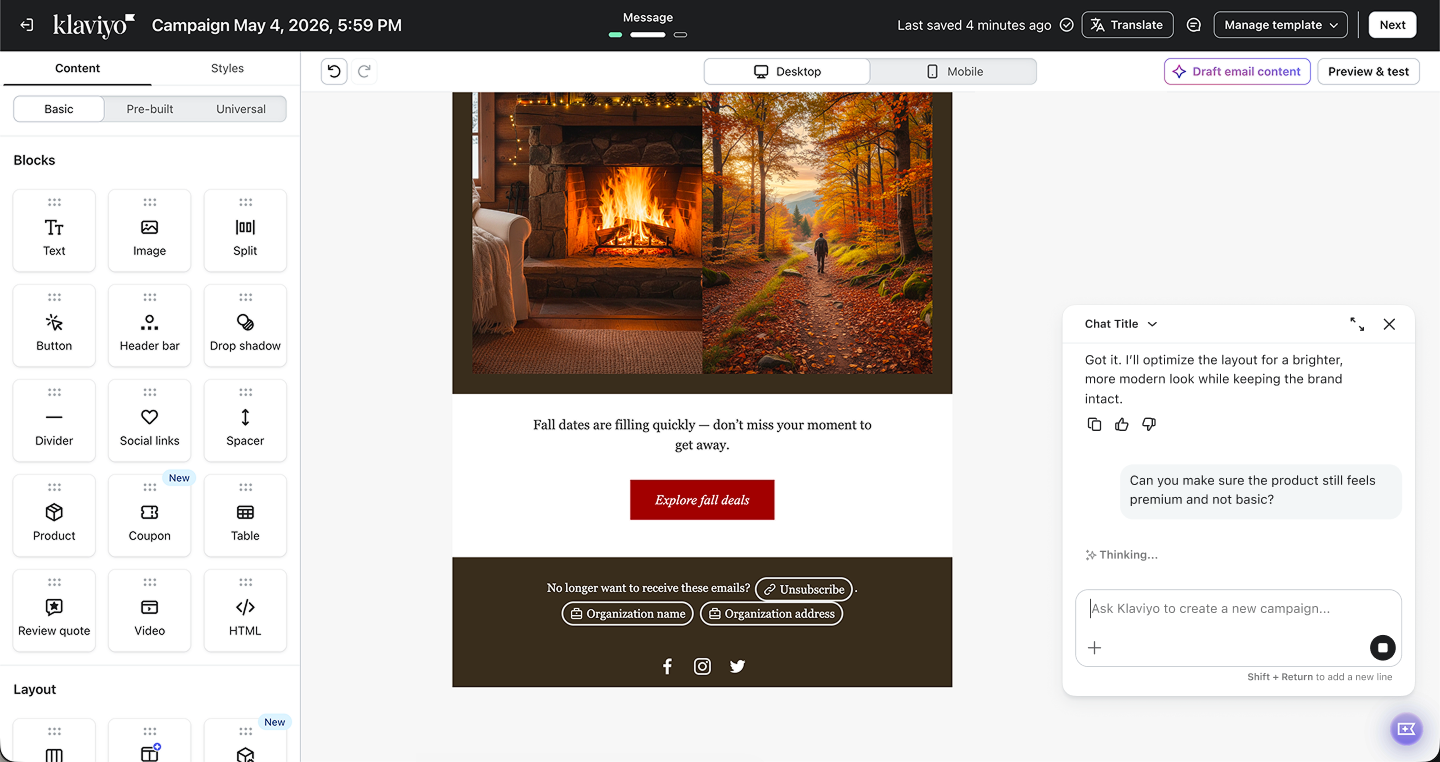
Task: Click Draft email content
Action: tap(1237, 71)
